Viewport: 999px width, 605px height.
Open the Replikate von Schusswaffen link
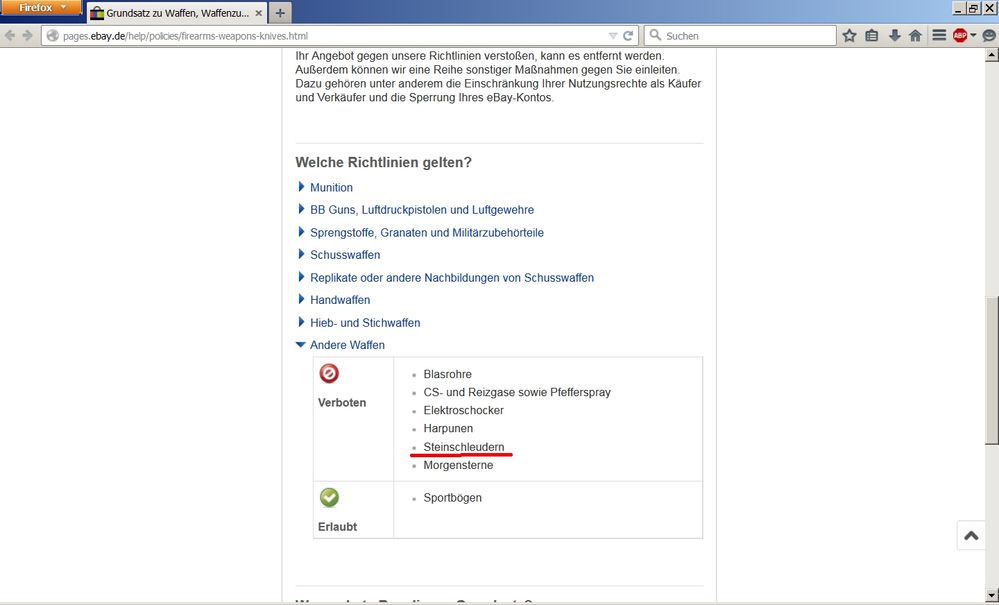[x=451, y=277]
